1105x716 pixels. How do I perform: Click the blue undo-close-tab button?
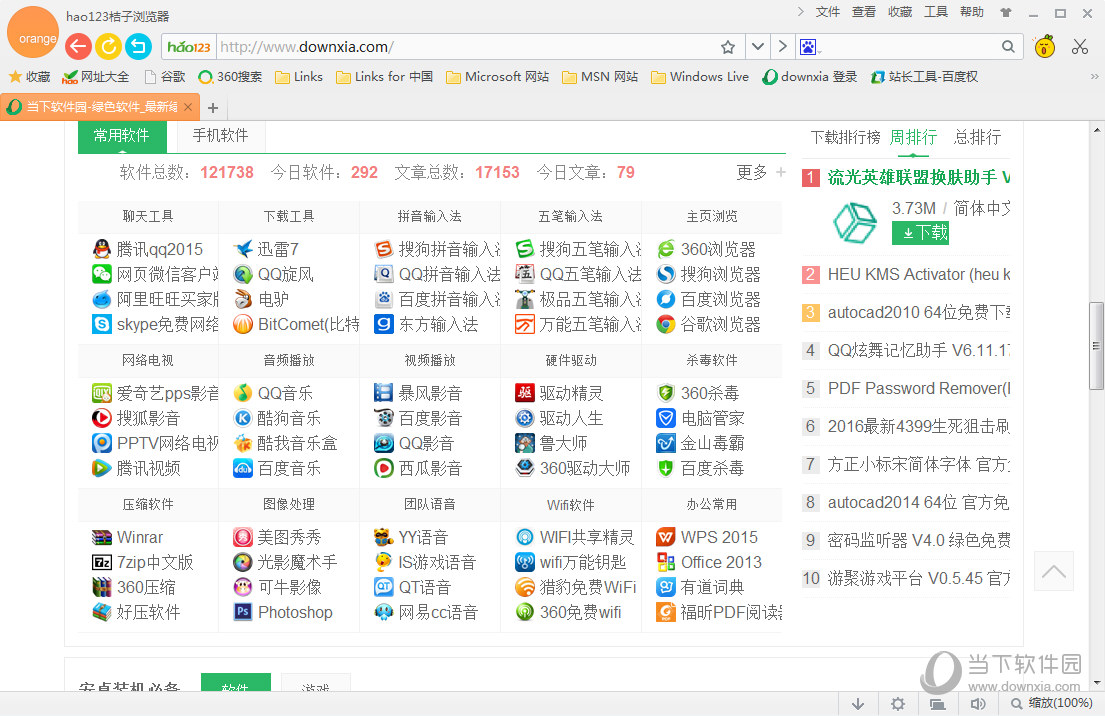click(x=138, y=47)
